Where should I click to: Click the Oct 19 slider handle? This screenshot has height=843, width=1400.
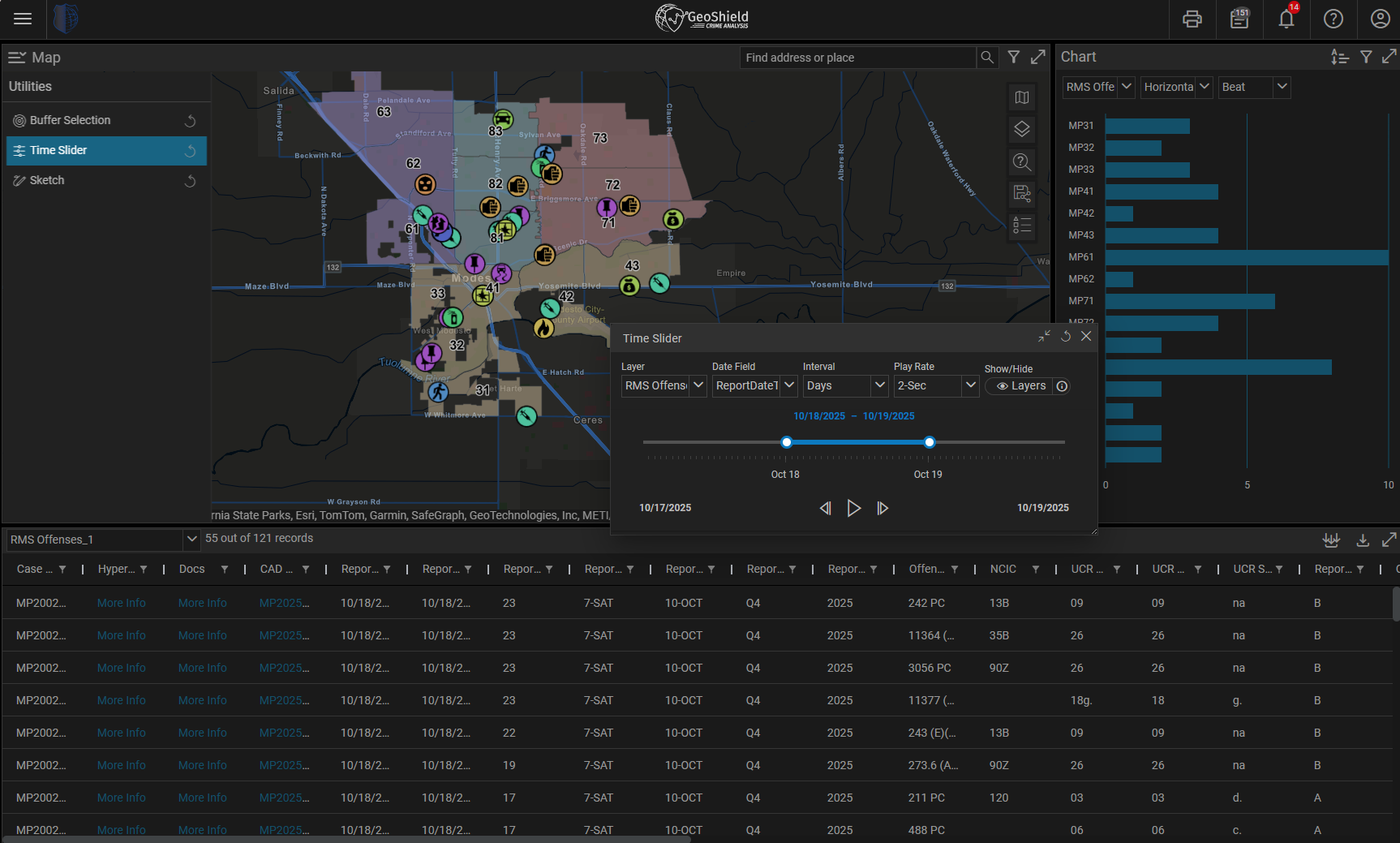[x=930, y=442]
